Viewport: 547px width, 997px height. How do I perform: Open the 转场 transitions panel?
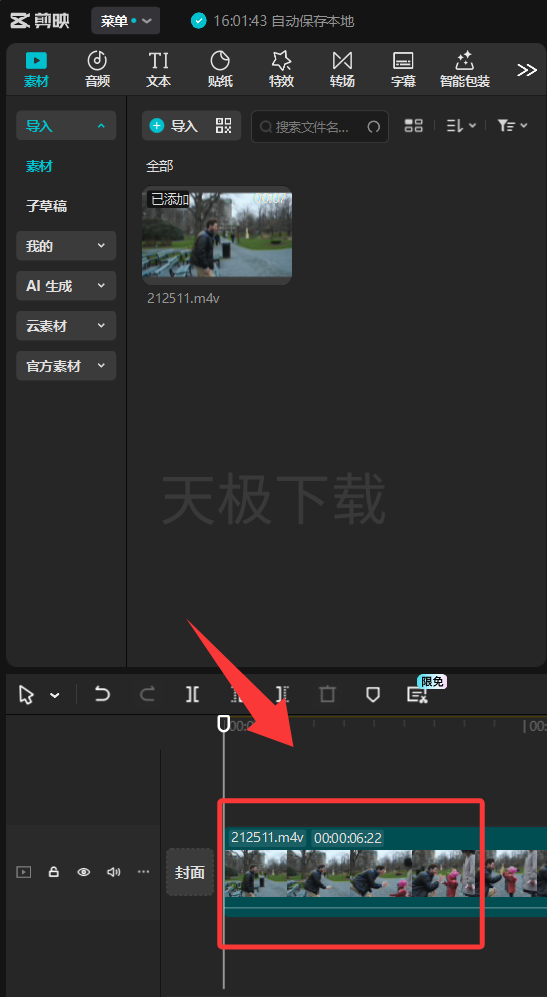coord(342,69)
